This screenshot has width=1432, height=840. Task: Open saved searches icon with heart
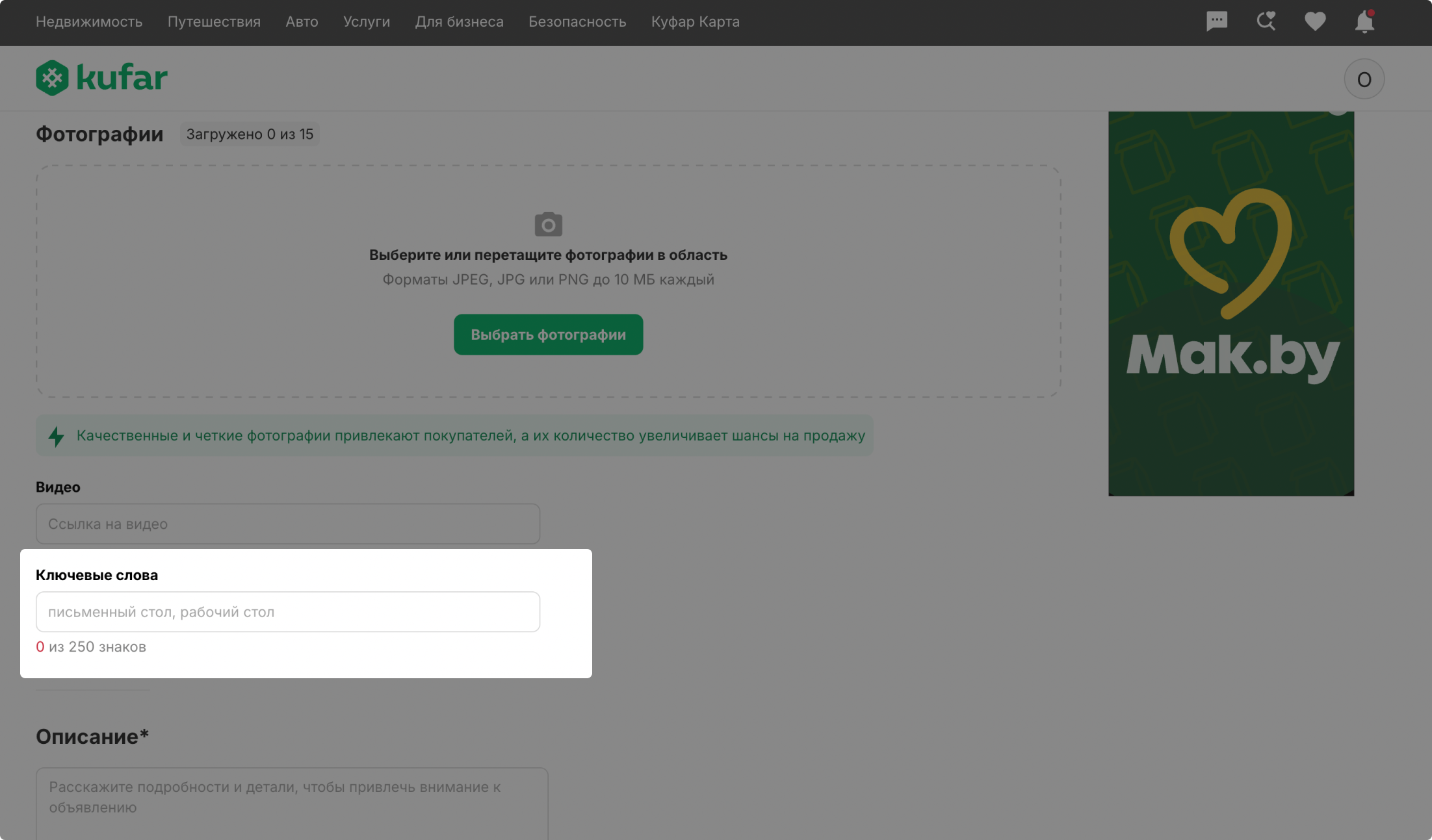click(1266, 21)
